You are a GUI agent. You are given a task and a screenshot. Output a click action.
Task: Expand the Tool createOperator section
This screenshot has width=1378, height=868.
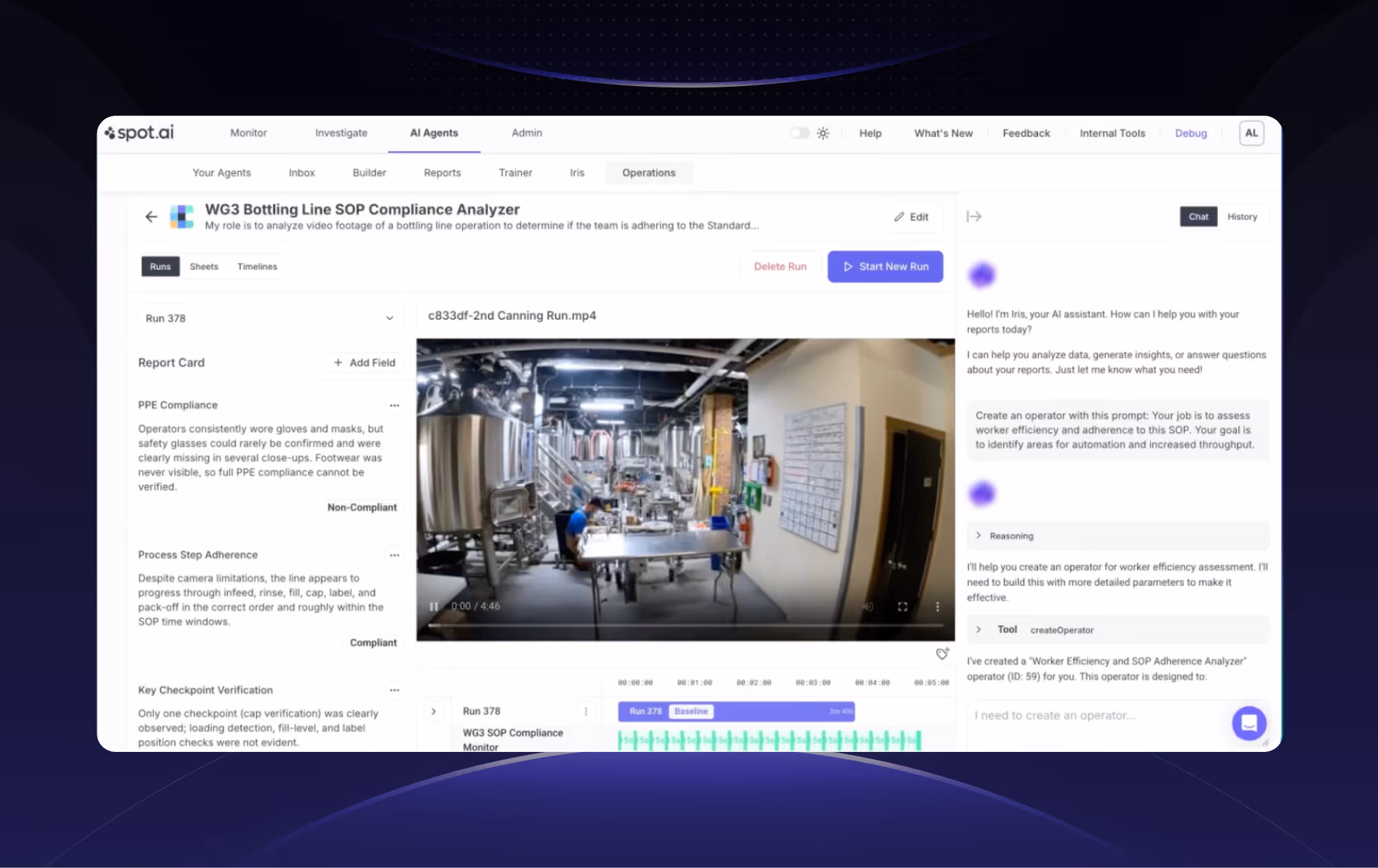1118,629
